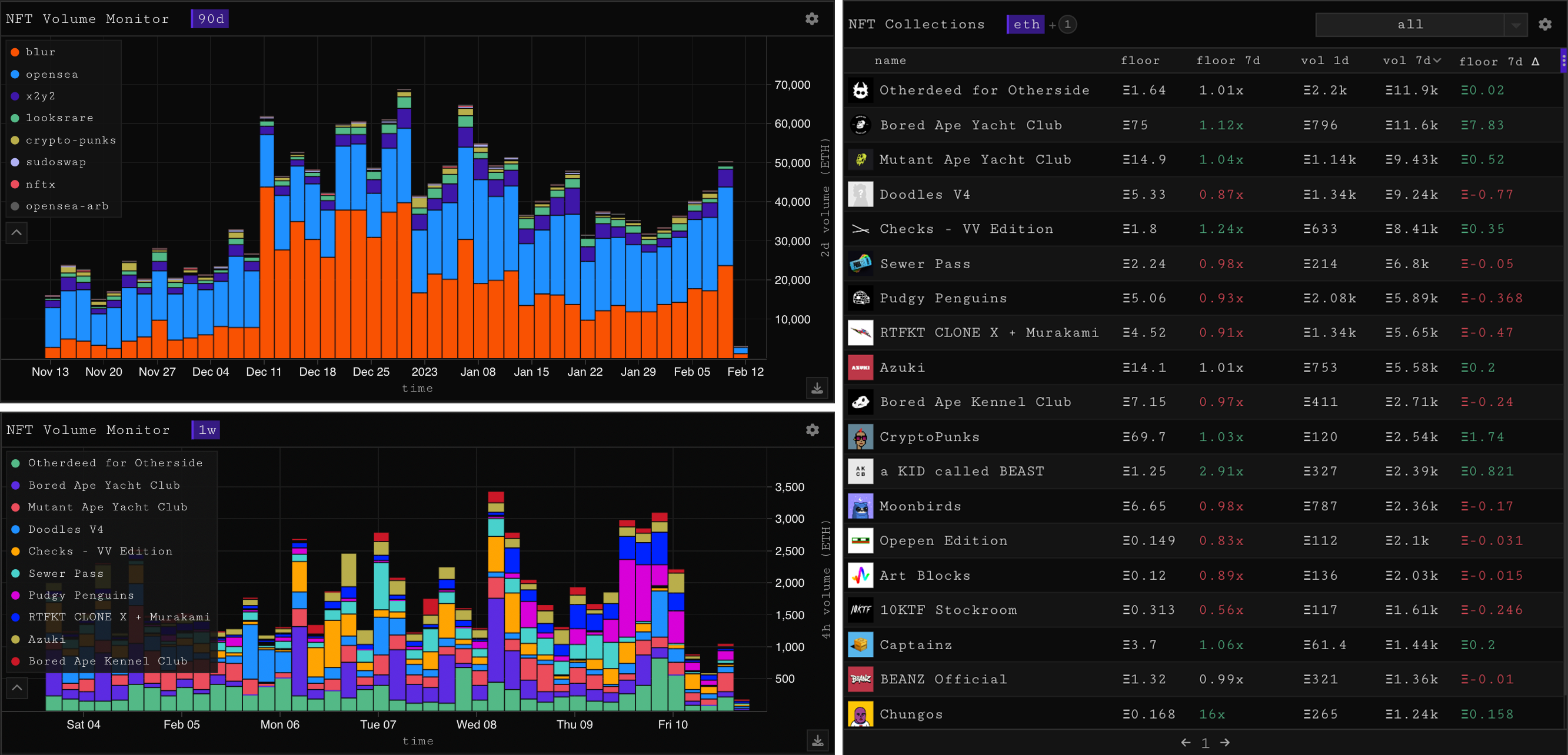Image resolution: width=1568 pixels, height=755 pixels.
Task: Open settings gear for 1w volume chart
Action: pos(812,430)
